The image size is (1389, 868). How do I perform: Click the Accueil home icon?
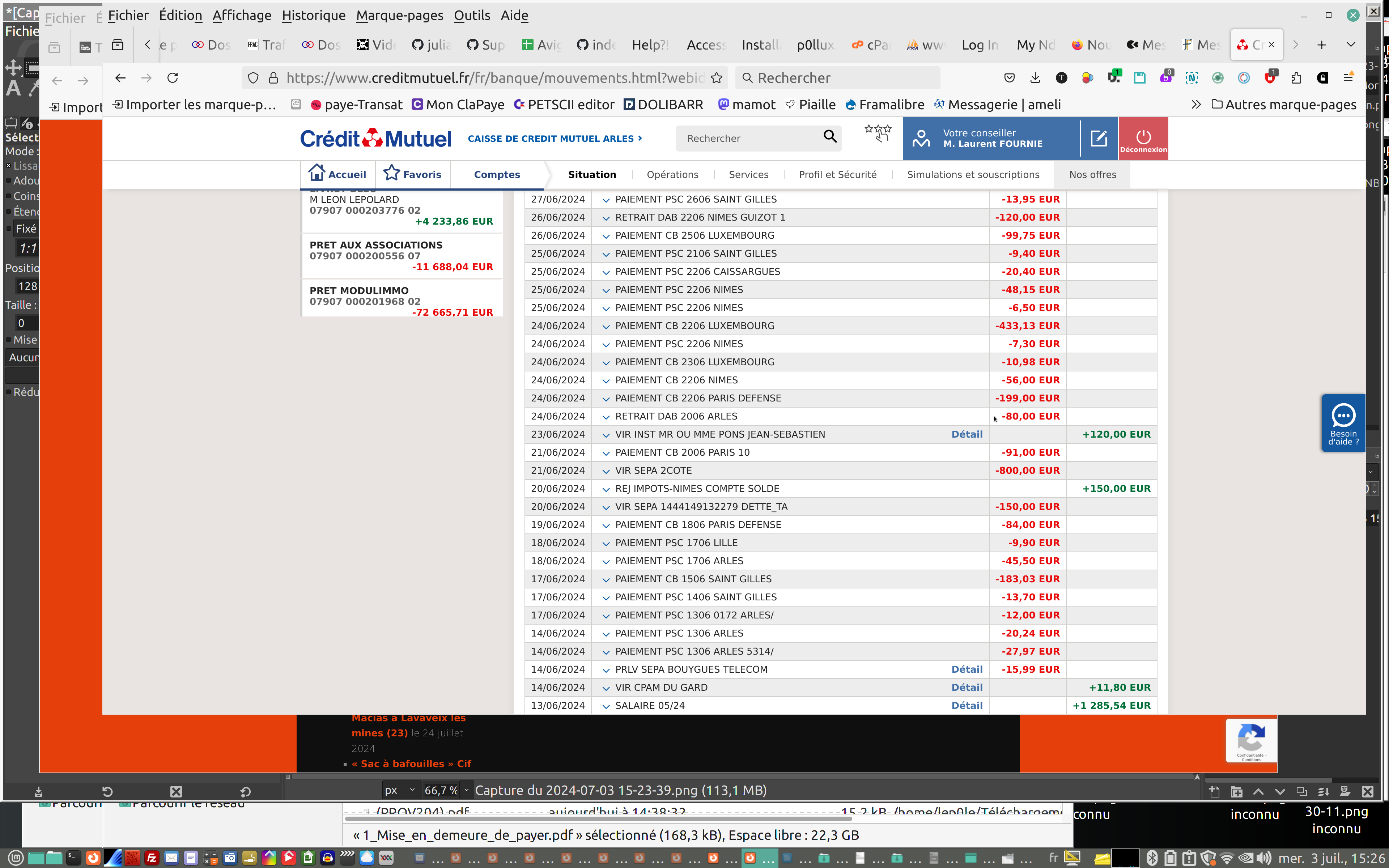tap(317, 173)
